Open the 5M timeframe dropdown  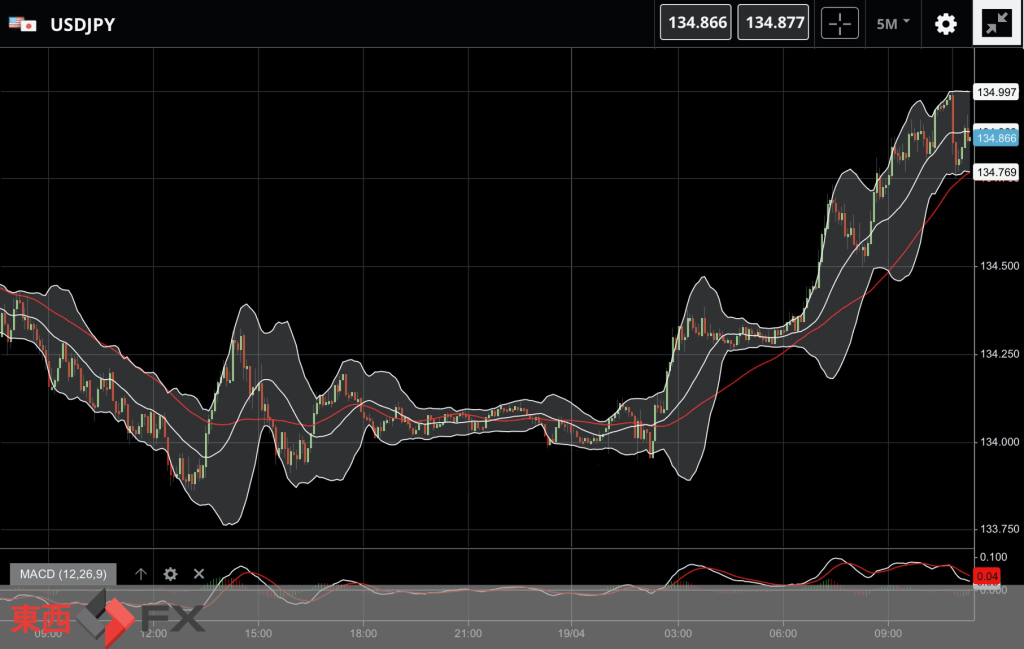point(893,24)
